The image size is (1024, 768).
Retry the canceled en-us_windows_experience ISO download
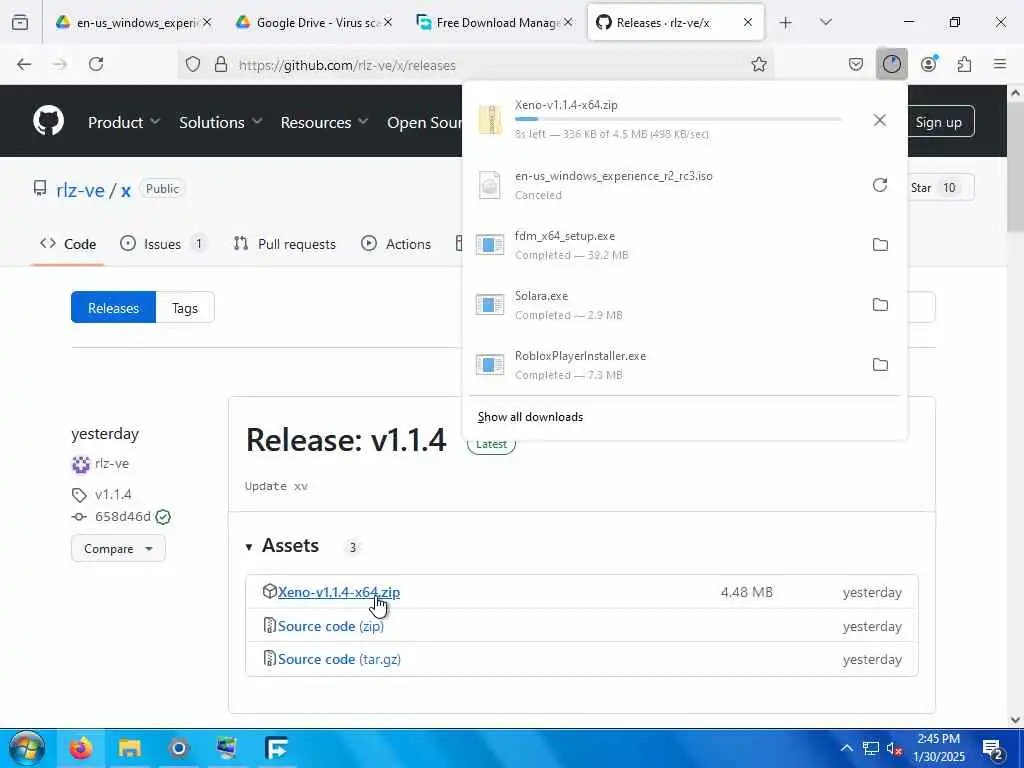pos(880,185)
